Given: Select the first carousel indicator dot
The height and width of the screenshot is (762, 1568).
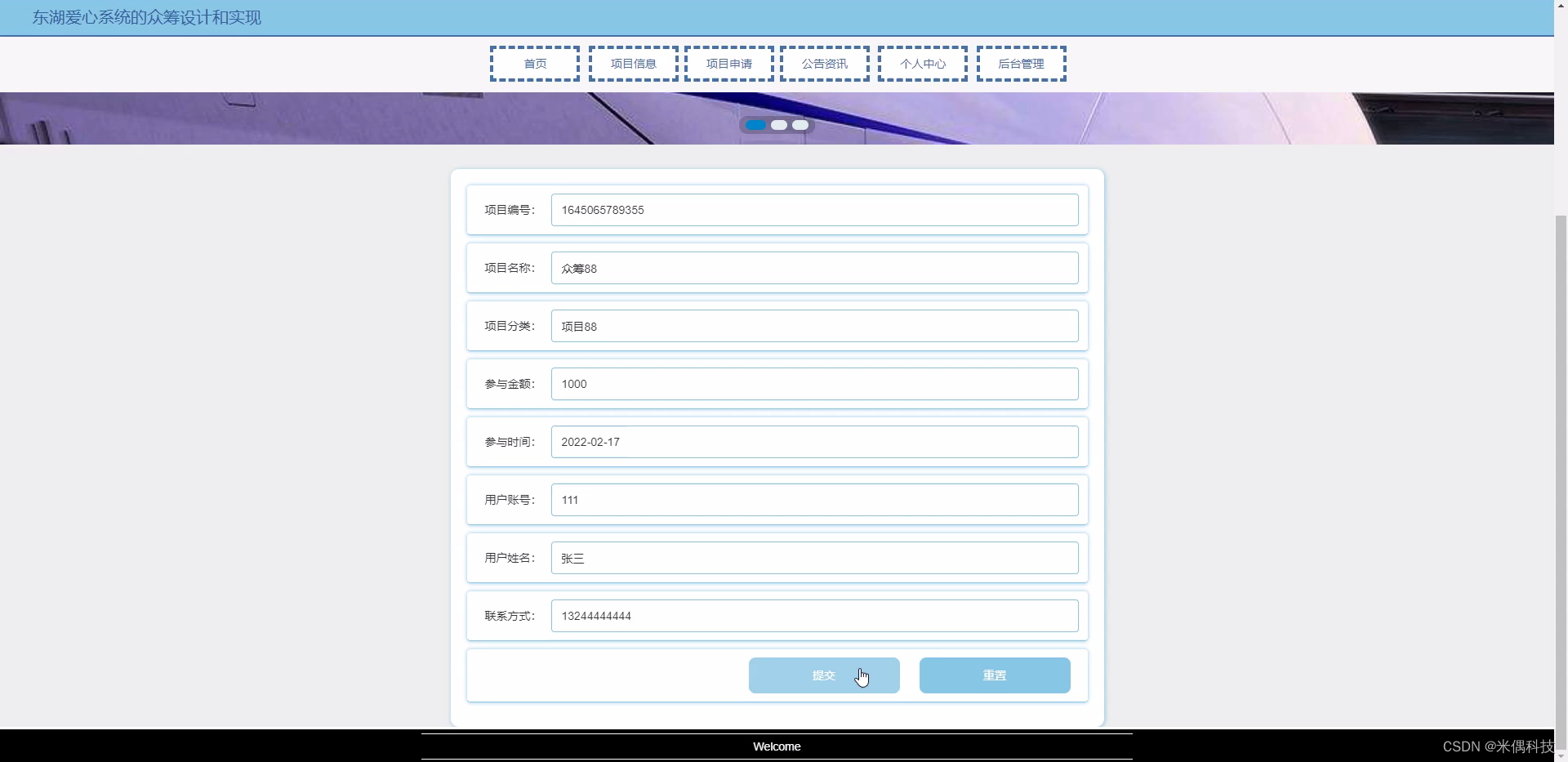Looking at the screenshot, I should click(x=754, y=125).
